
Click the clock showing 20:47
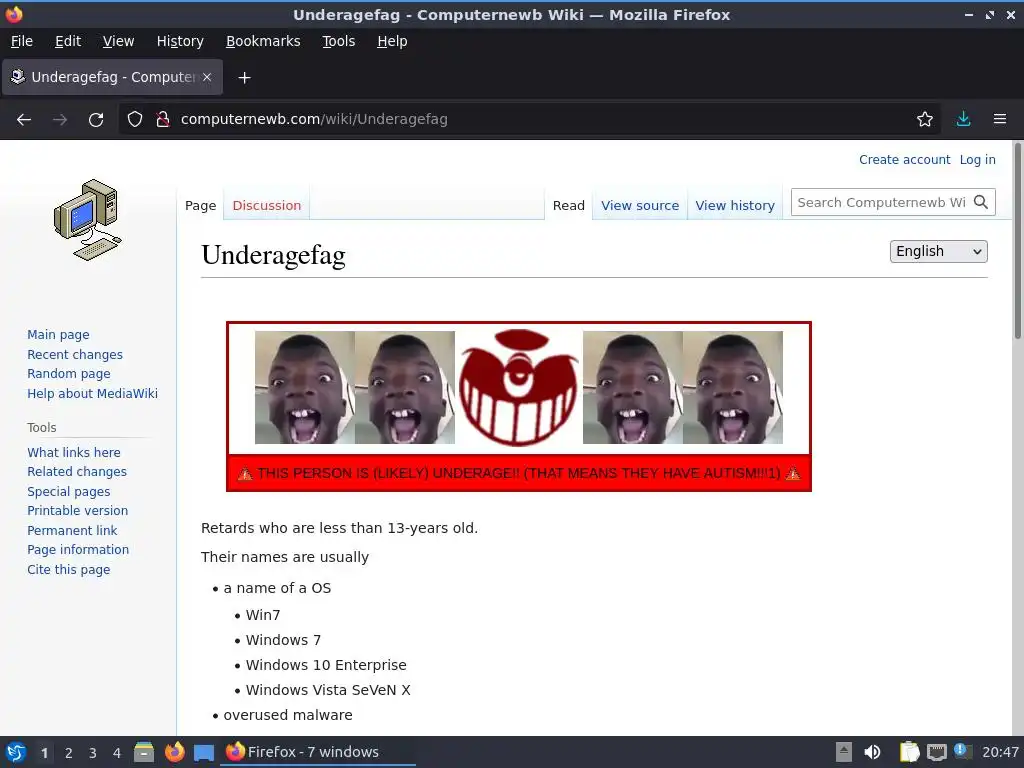[1000, 752]
